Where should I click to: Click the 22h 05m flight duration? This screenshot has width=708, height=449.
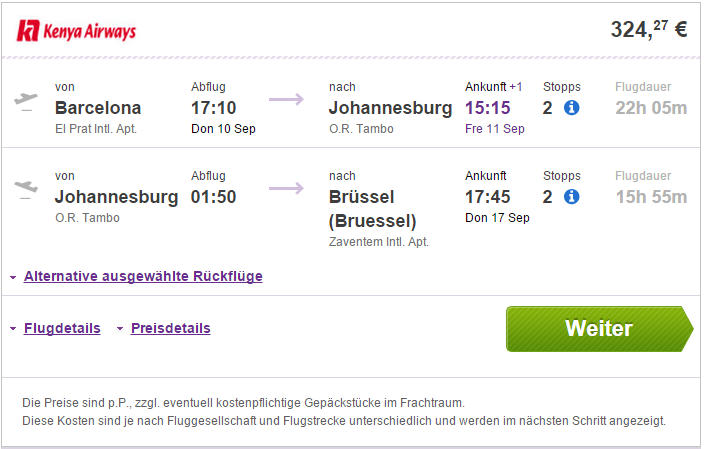651,108
